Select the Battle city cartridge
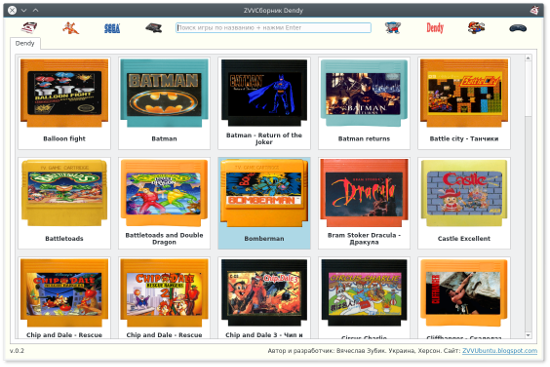The height and width of the screenshot is (367, 550). [x=464, y=103]
